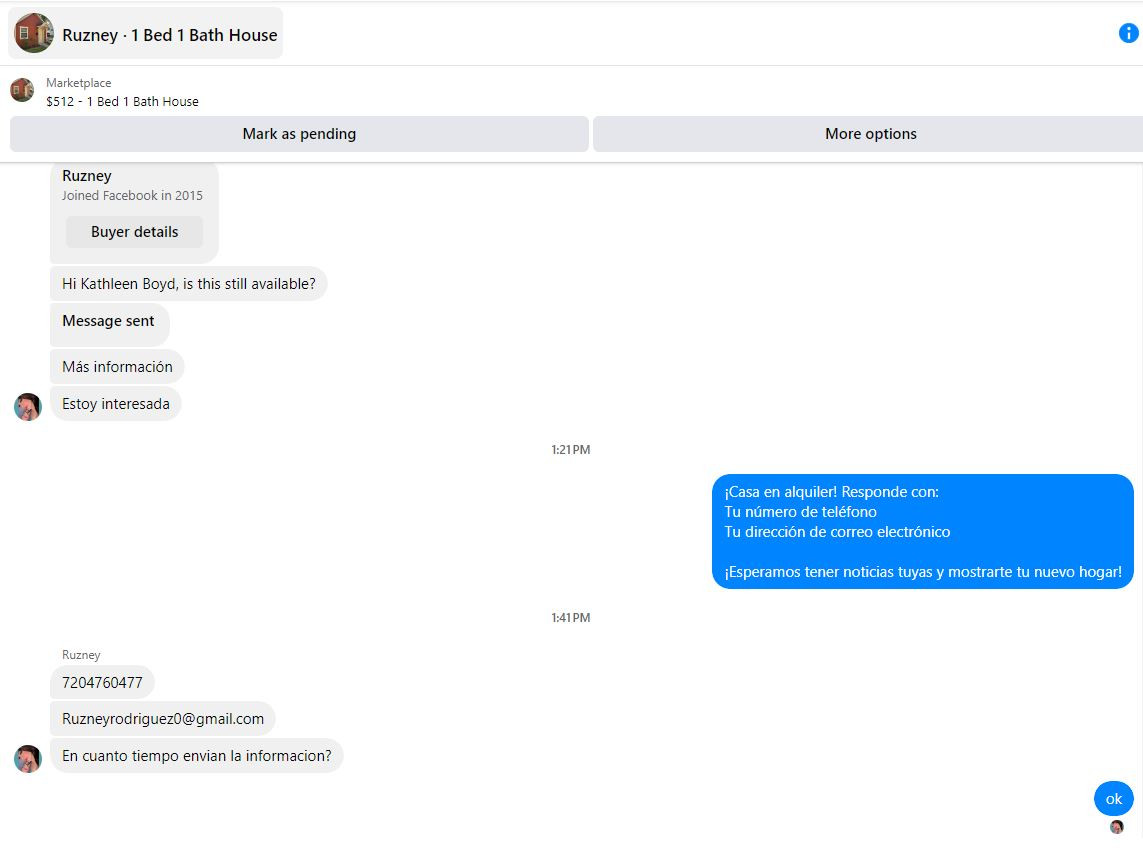Click the 'En cuanto tiempo envian la informacion?' message
This screenshot has width=1143, height=848.
pyautogui.click(x=196, y=755)
